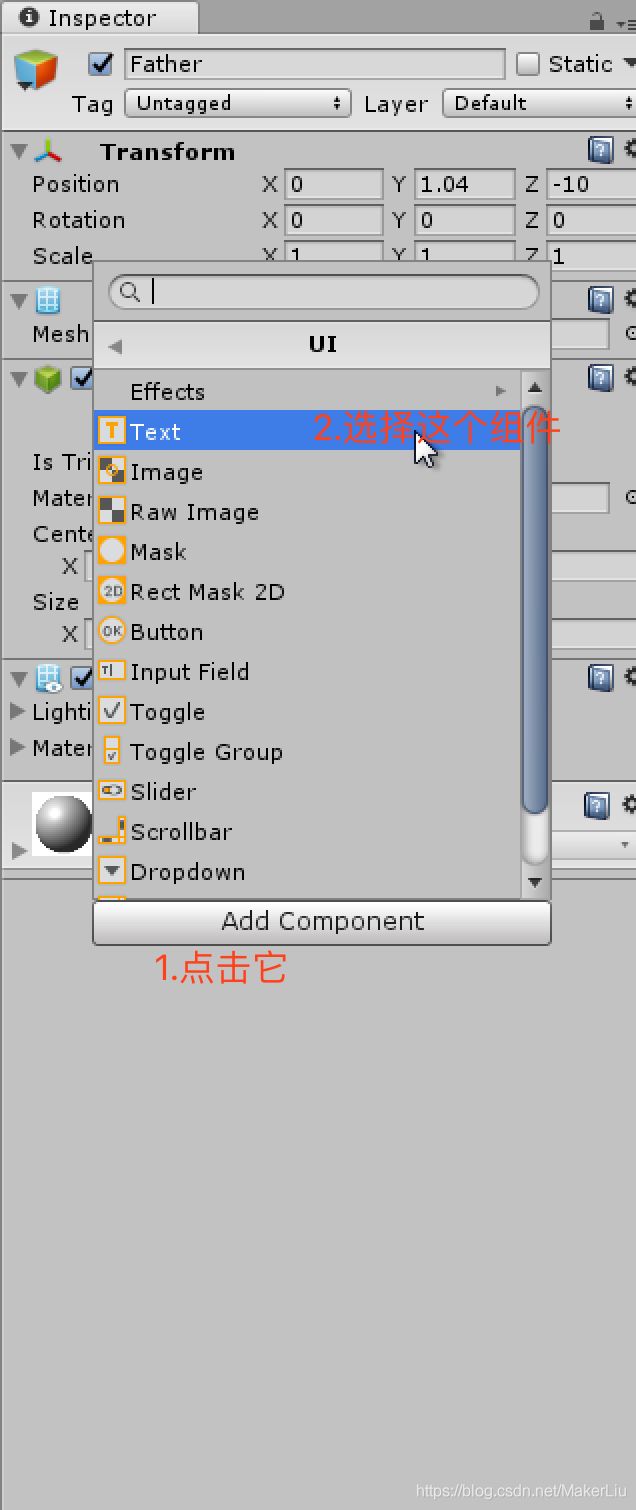Viewport: 636px width, 1510px height.
Task: Enable the Static checkbox
Action: 528,64
